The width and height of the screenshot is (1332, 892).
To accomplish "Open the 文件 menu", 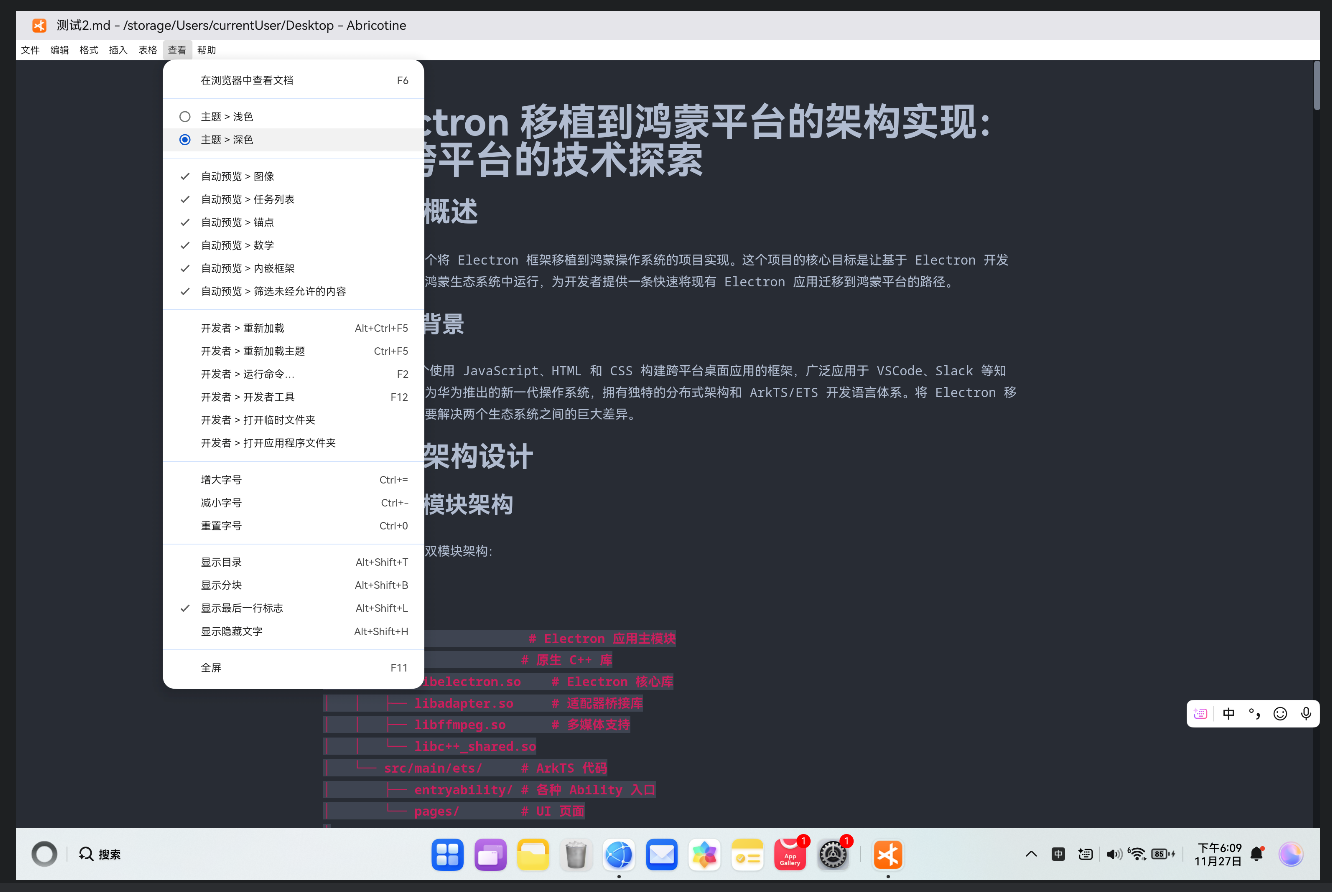I will 29,49.
